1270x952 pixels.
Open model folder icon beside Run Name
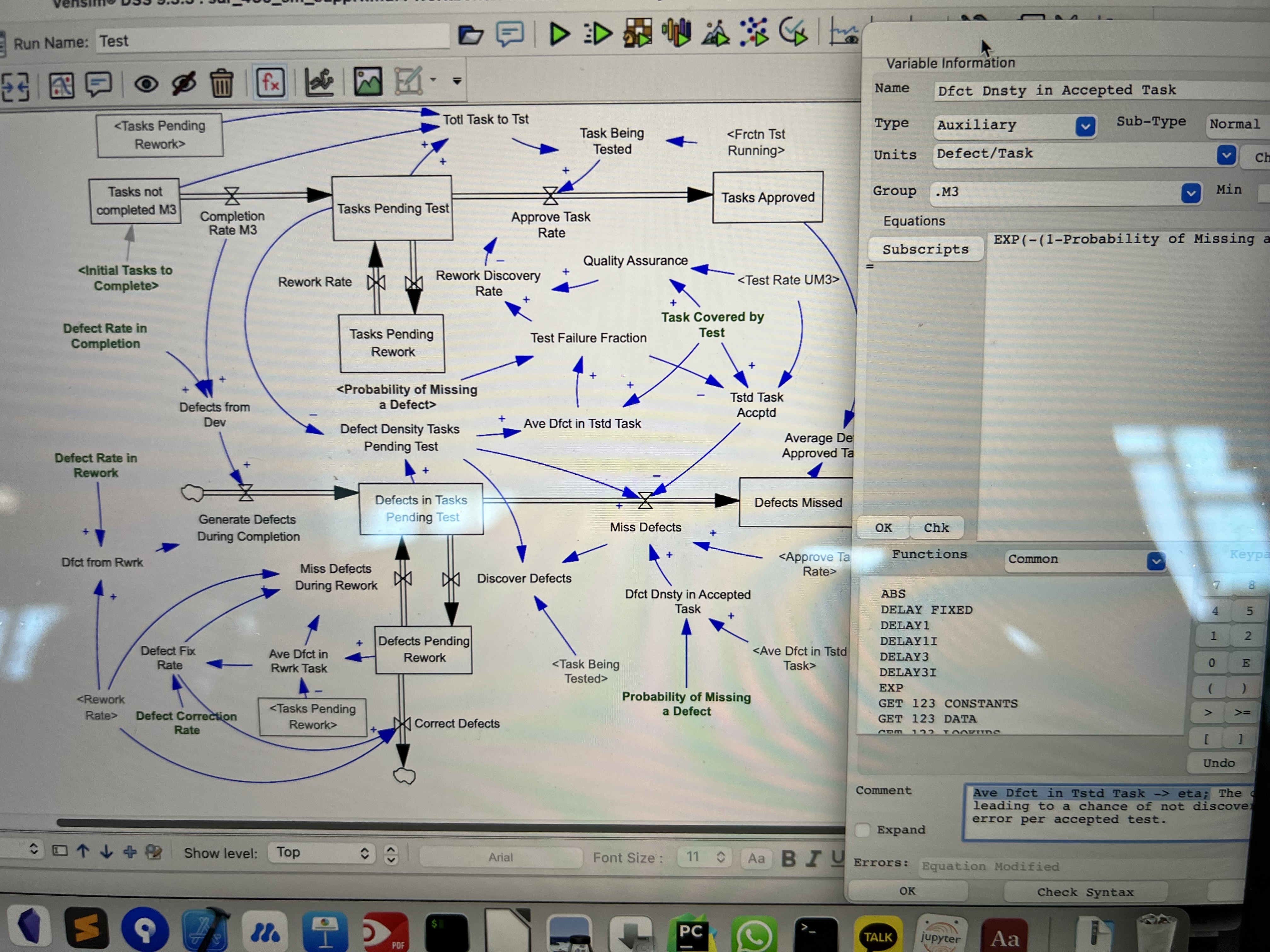click(x=471, y=35)
